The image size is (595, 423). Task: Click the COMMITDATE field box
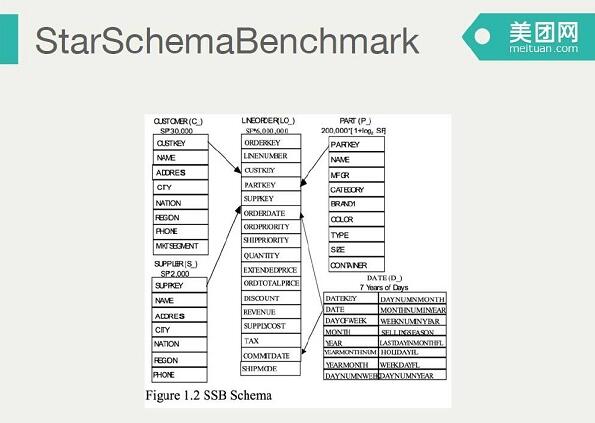pos(271,355)
